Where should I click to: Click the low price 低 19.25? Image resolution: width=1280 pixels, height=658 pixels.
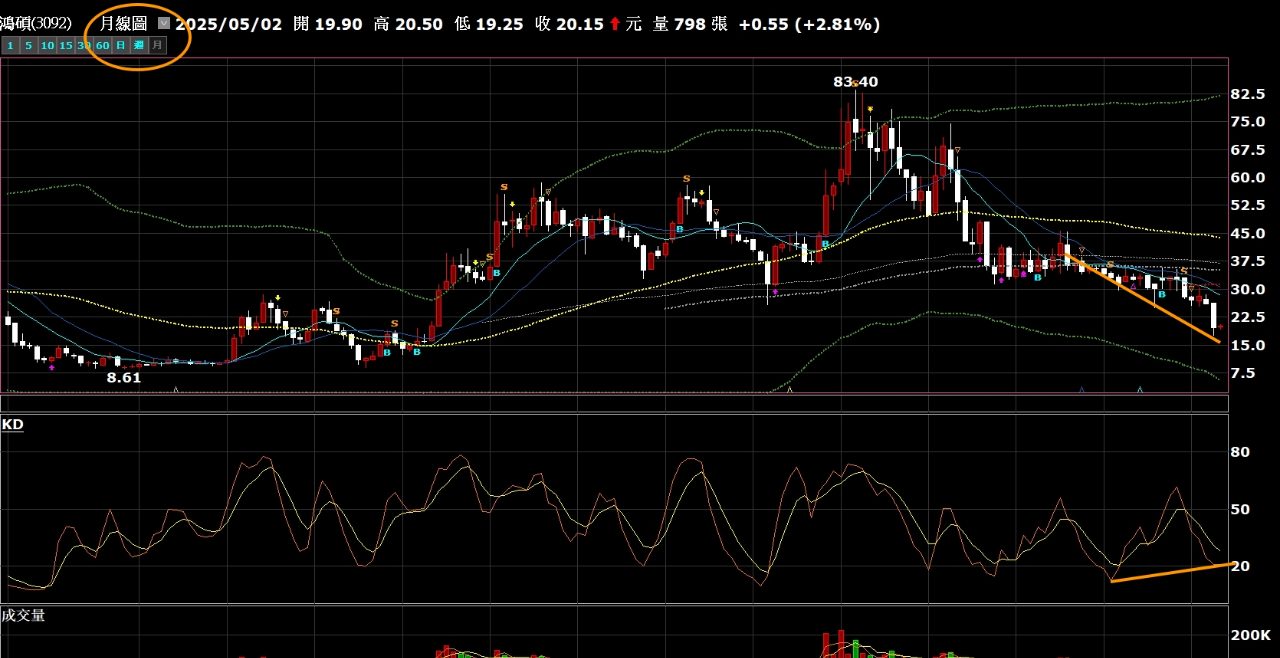click(x=488, y=24)
